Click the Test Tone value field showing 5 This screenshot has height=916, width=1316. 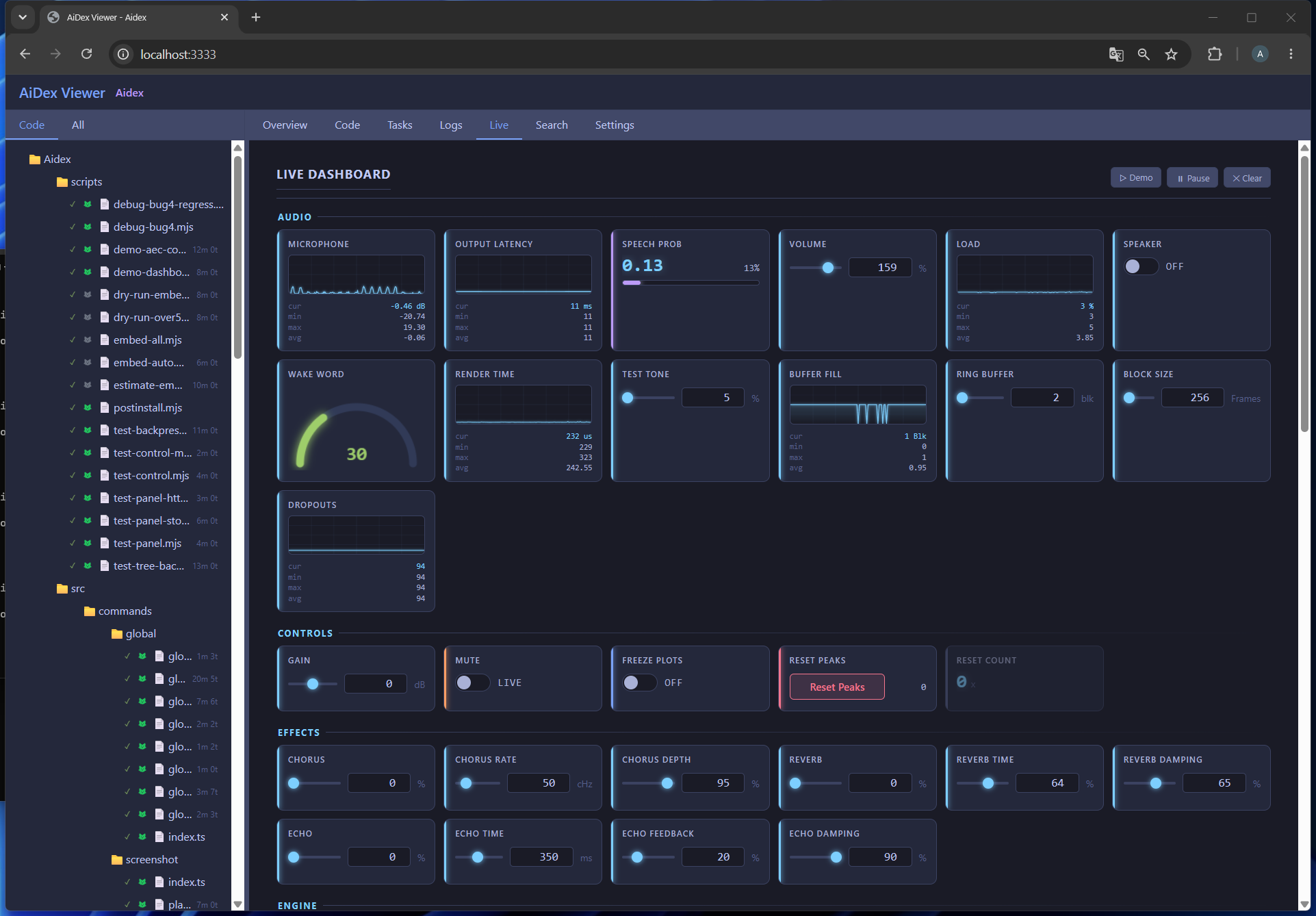click(712, 398)
